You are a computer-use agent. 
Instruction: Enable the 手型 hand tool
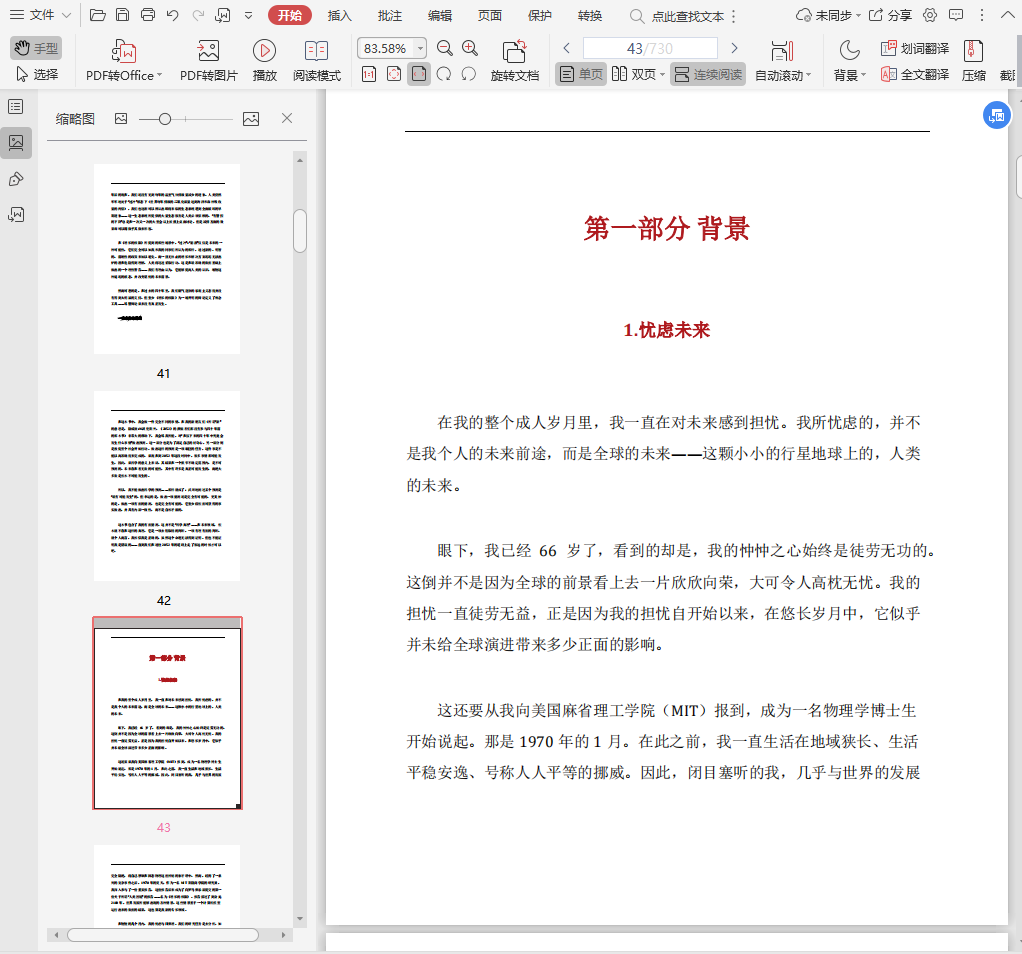pyautogui.click(x=36, y=48)
